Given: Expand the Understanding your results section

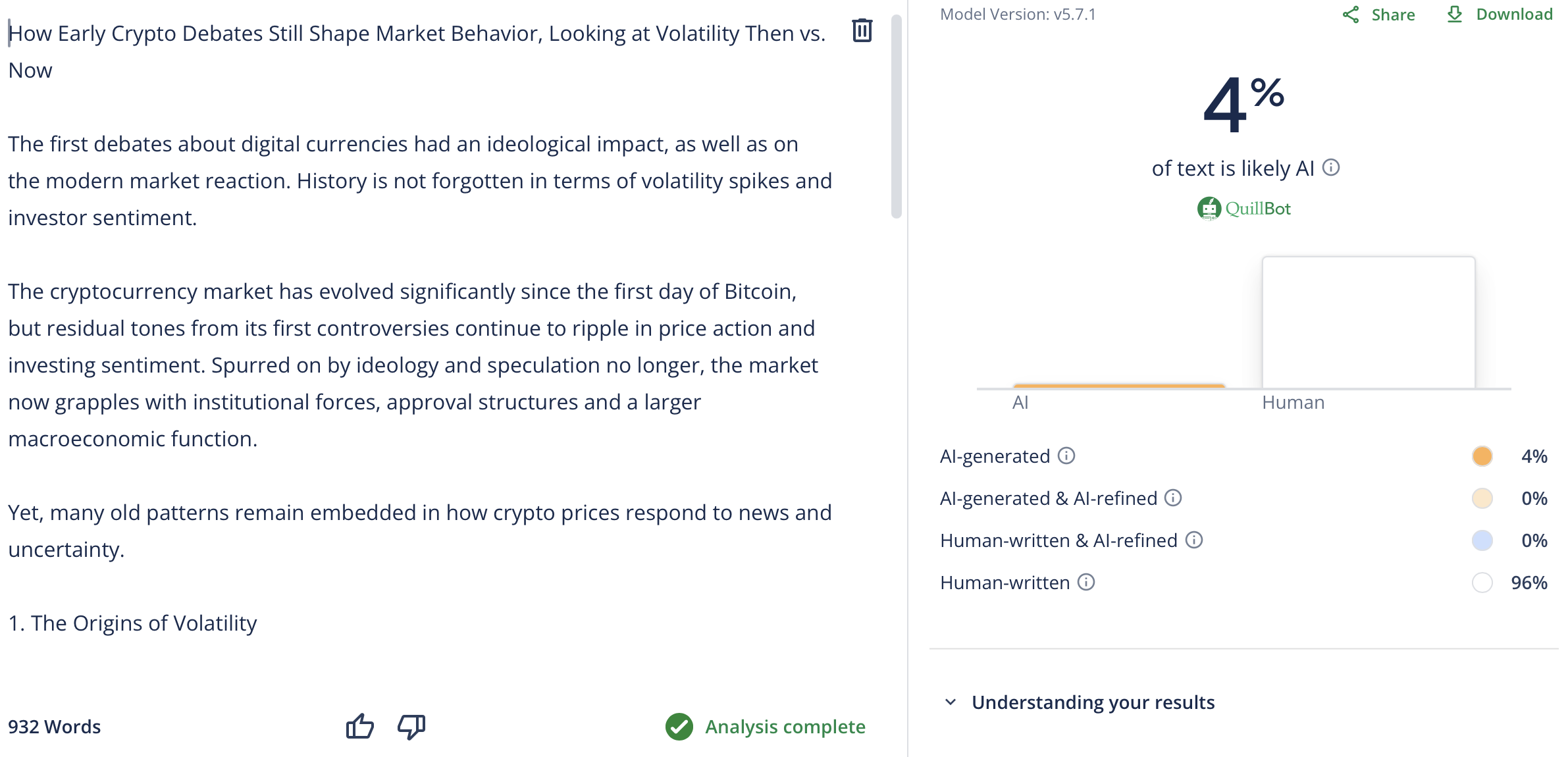Looking at the screenshot, I should click(1093, 702).
